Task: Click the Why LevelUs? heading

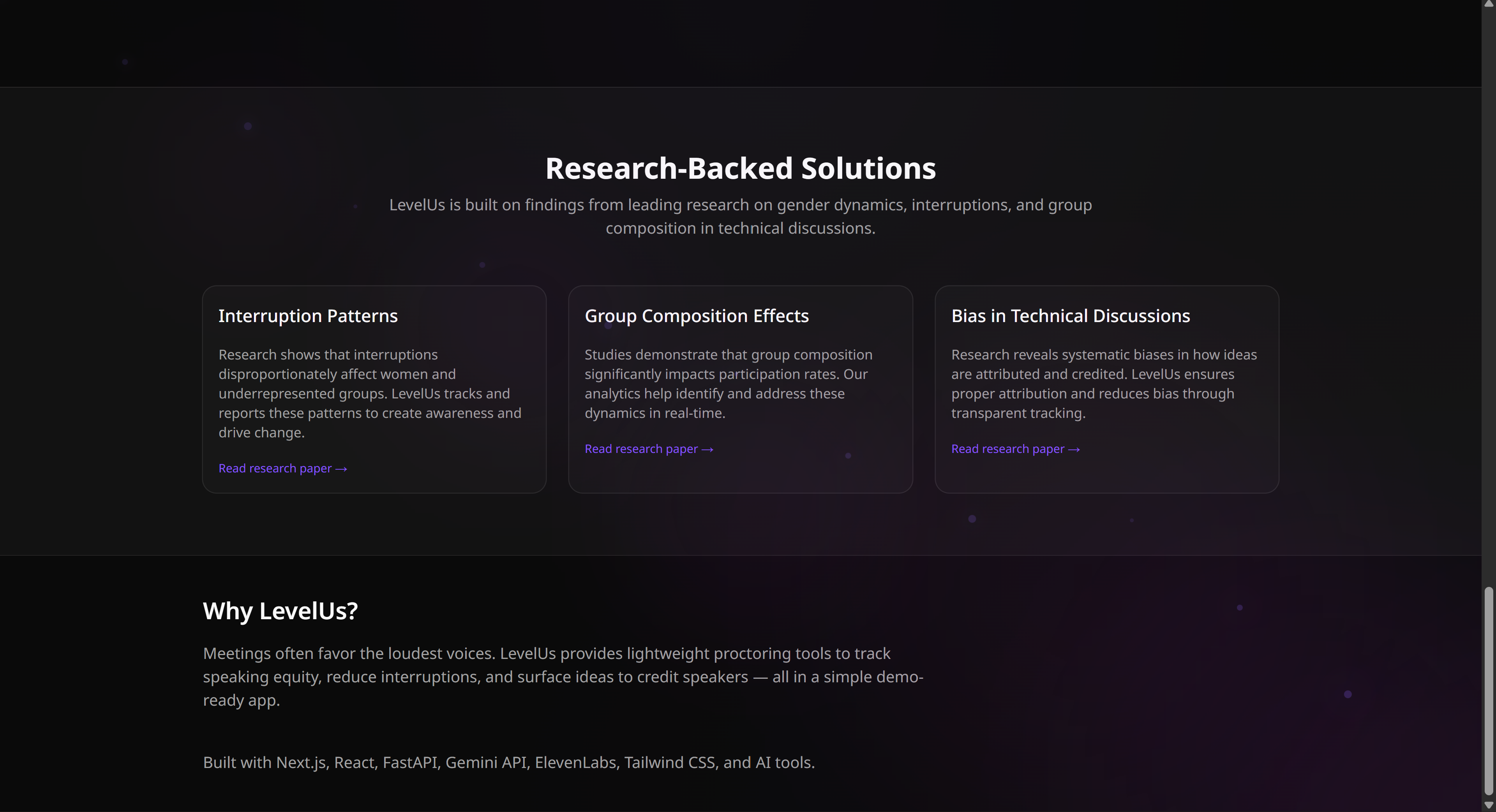Action: coord(280,611)
